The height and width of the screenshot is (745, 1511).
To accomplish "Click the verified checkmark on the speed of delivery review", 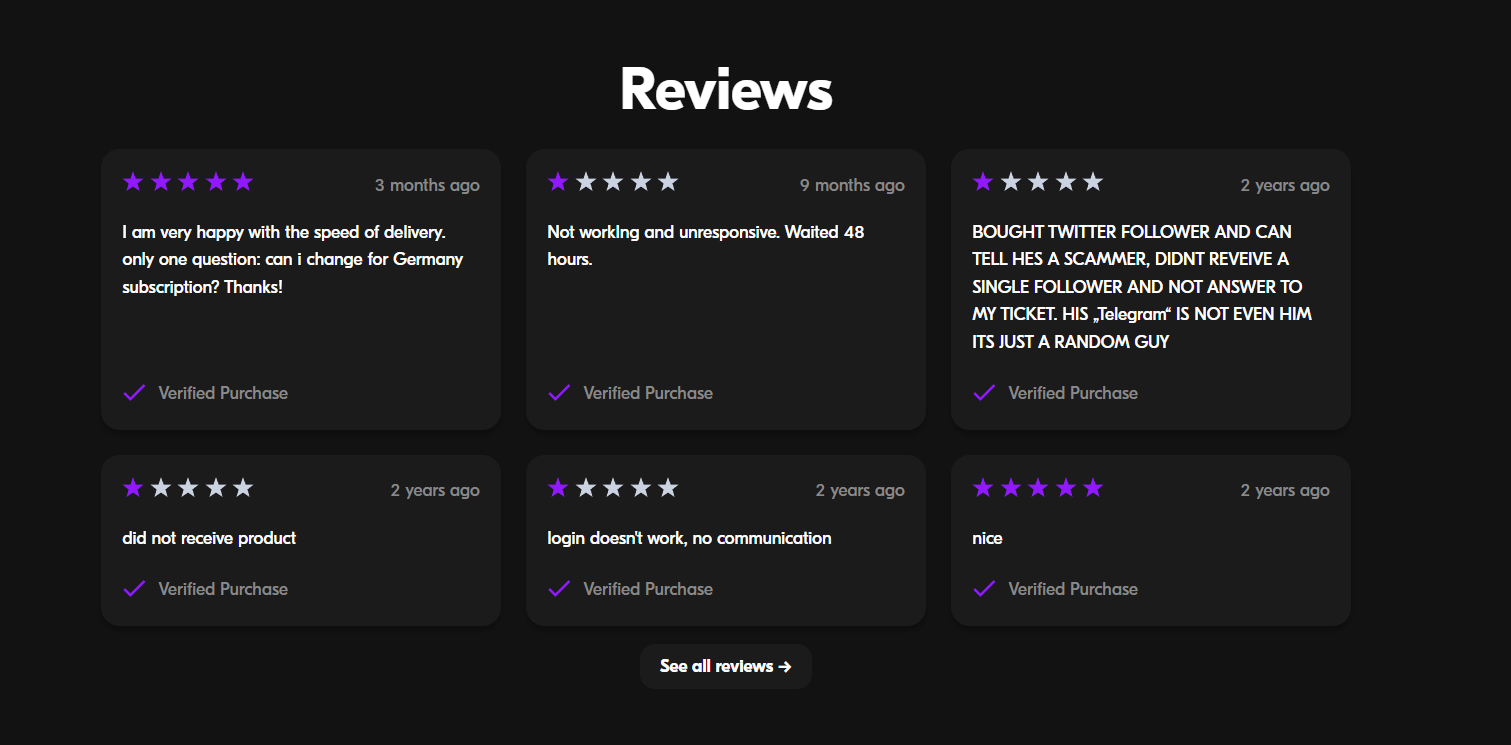I will point(135,393).
